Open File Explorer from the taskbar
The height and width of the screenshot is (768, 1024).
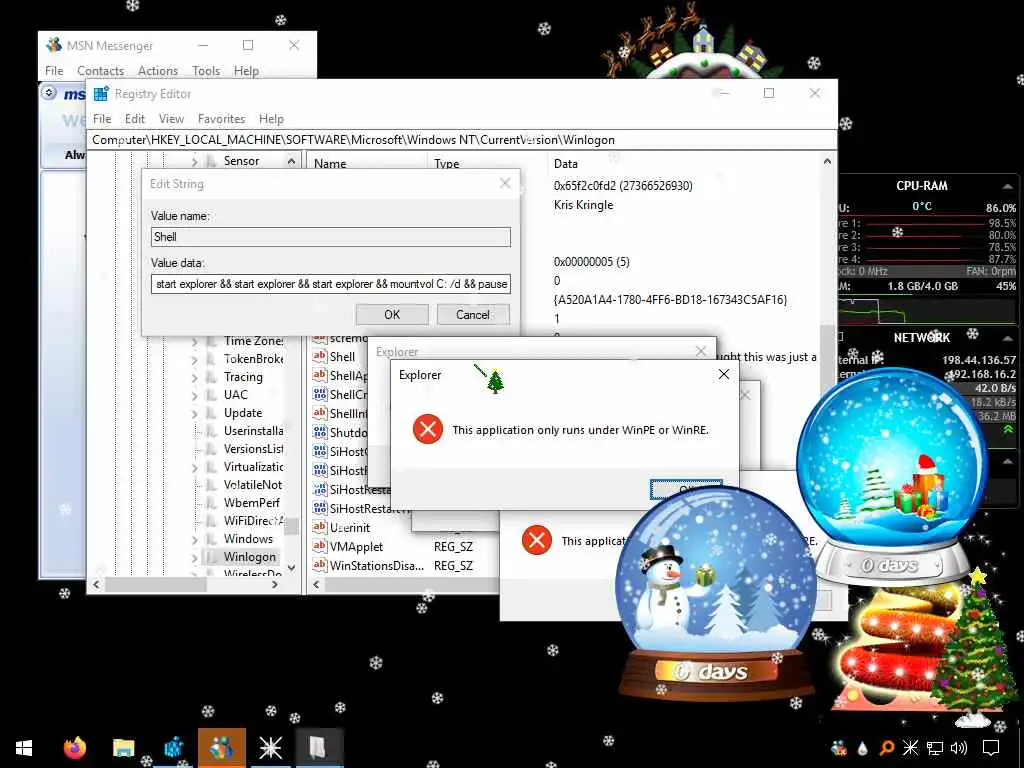(x=123, y=748)
